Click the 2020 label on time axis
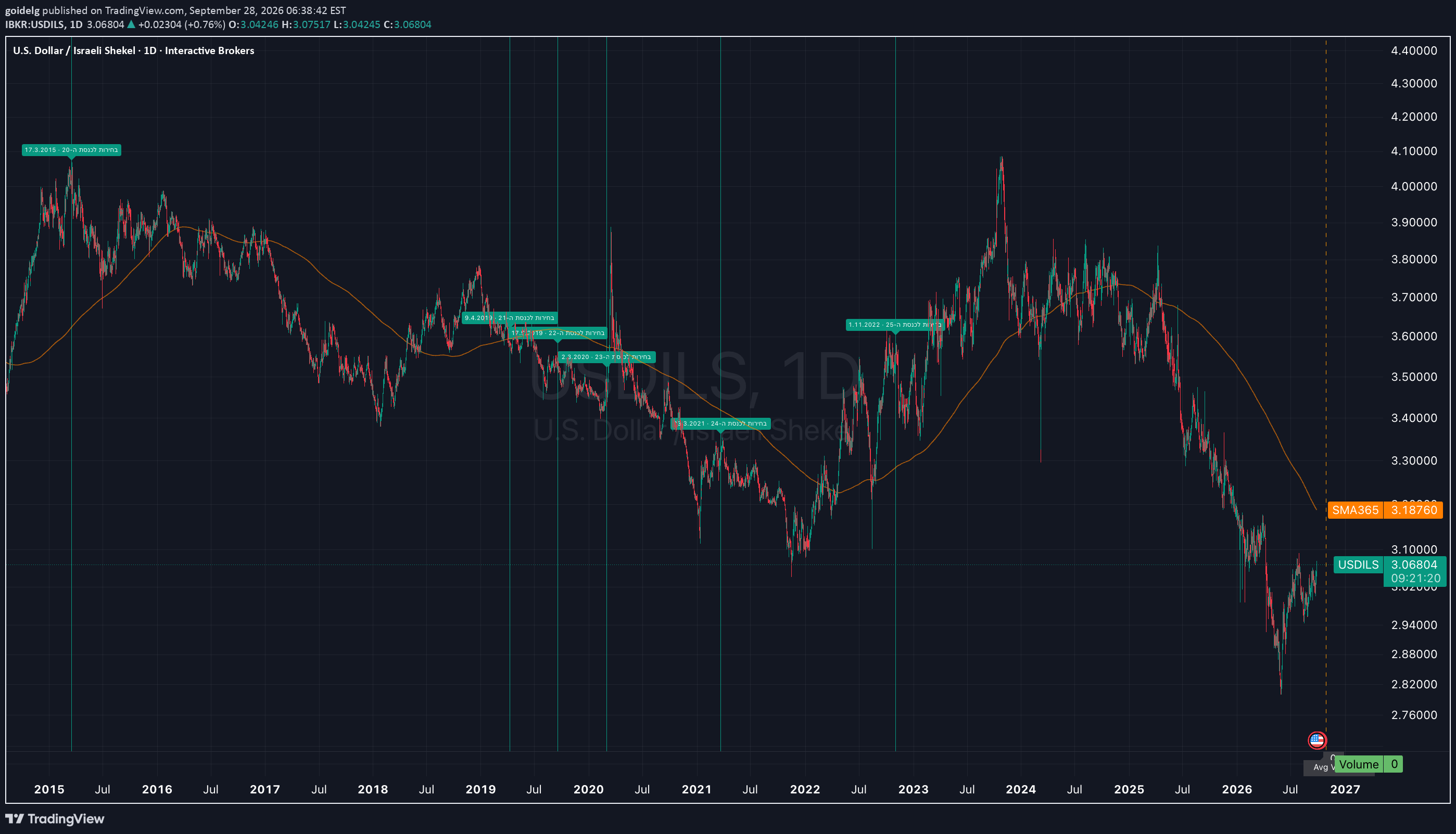 588,789
